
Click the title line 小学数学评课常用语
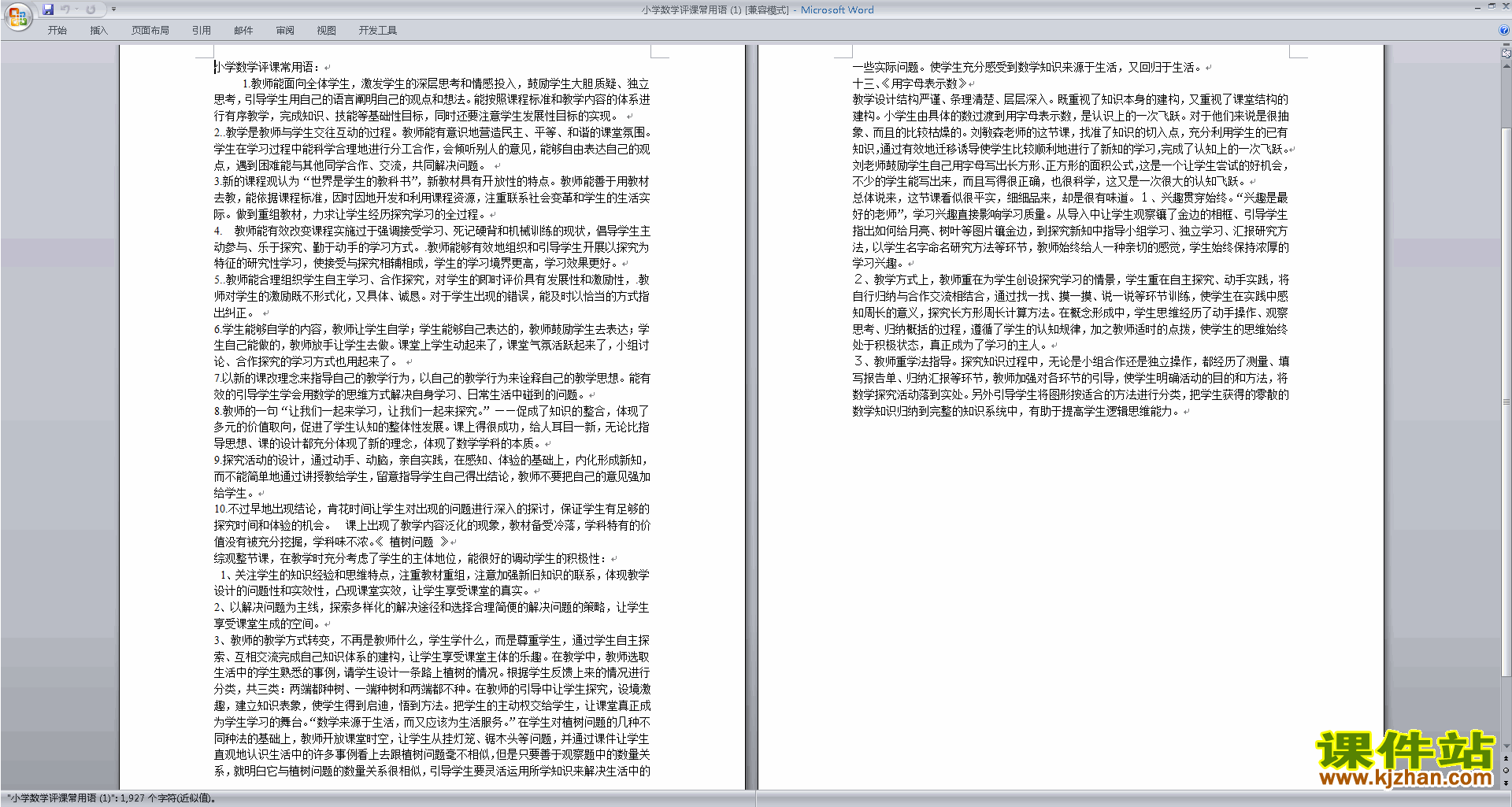pos(265,67)
